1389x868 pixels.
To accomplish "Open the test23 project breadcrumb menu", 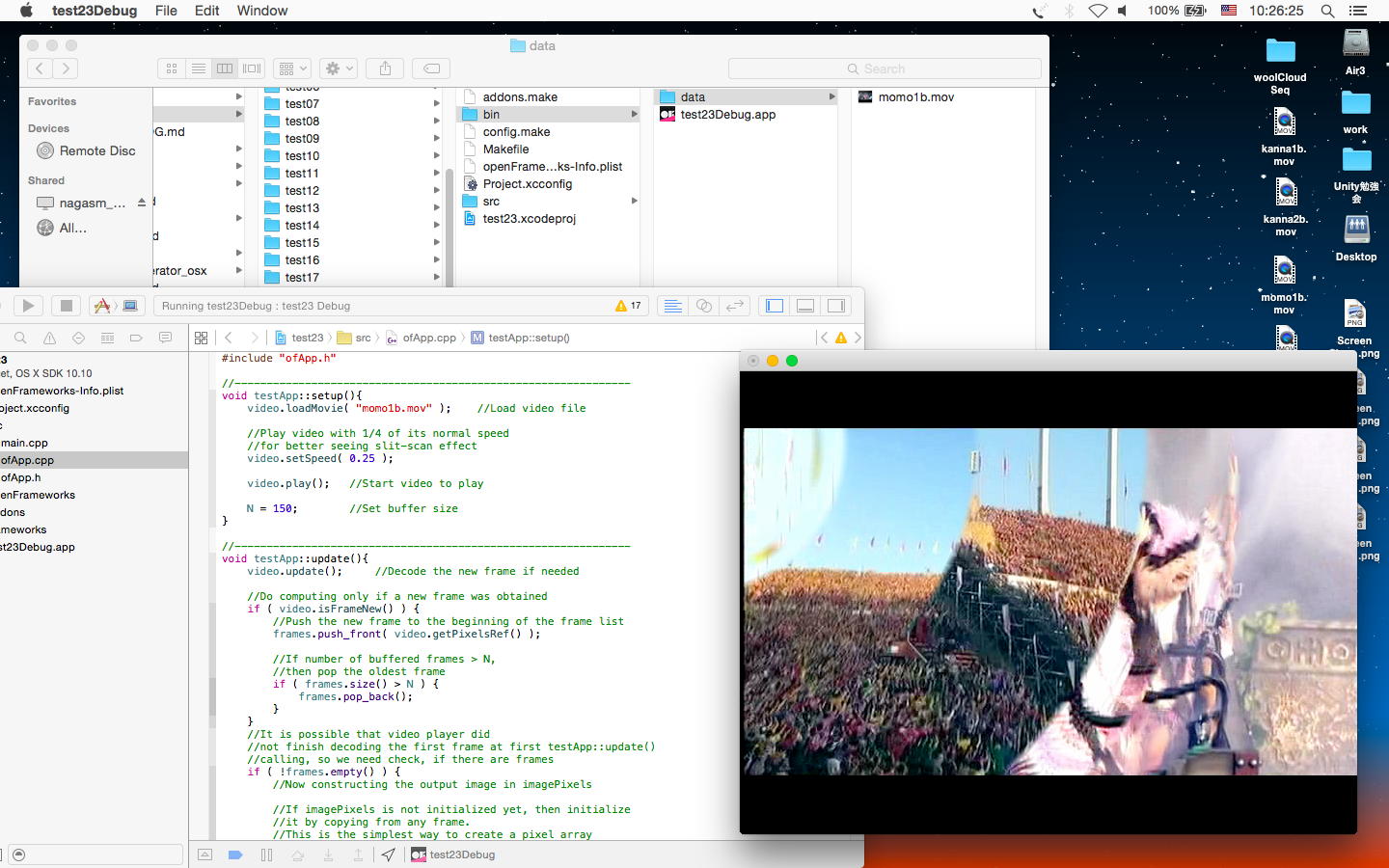I will 300,338.
